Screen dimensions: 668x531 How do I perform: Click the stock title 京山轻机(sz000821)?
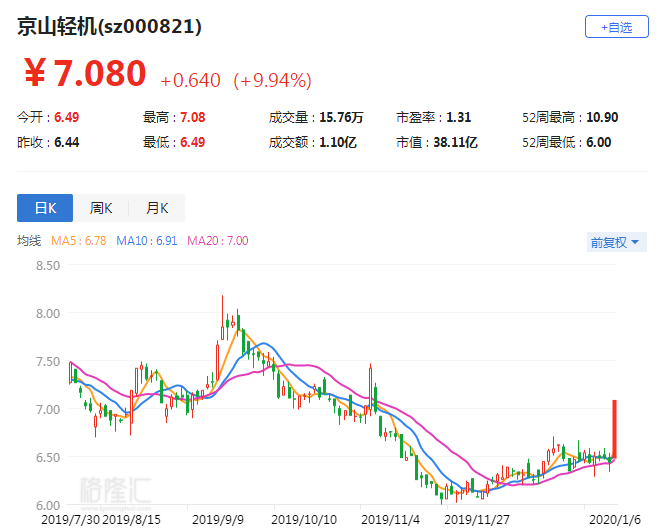tap(109, 26)
